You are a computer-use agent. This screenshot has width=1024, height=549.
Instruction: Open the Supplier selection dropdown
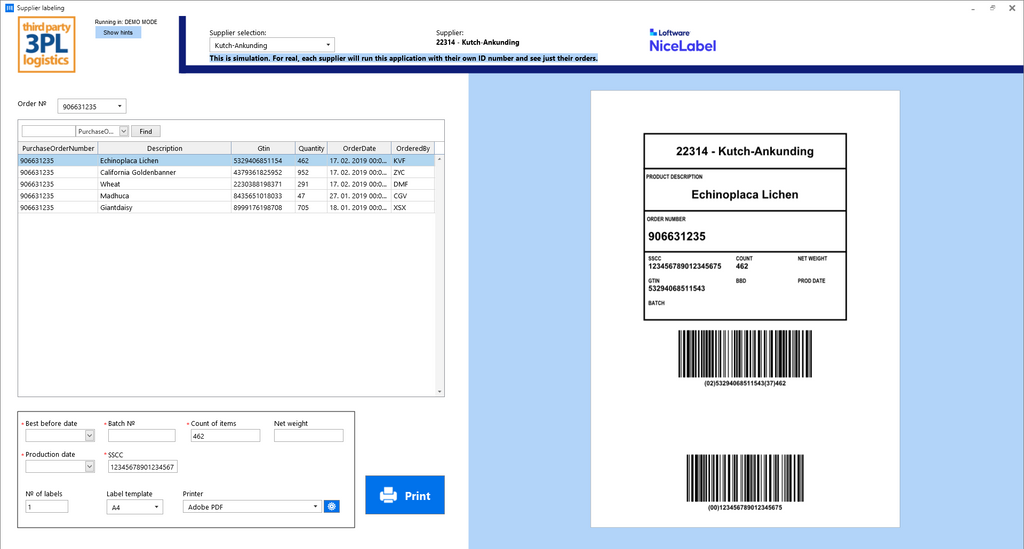click(272, 45)
